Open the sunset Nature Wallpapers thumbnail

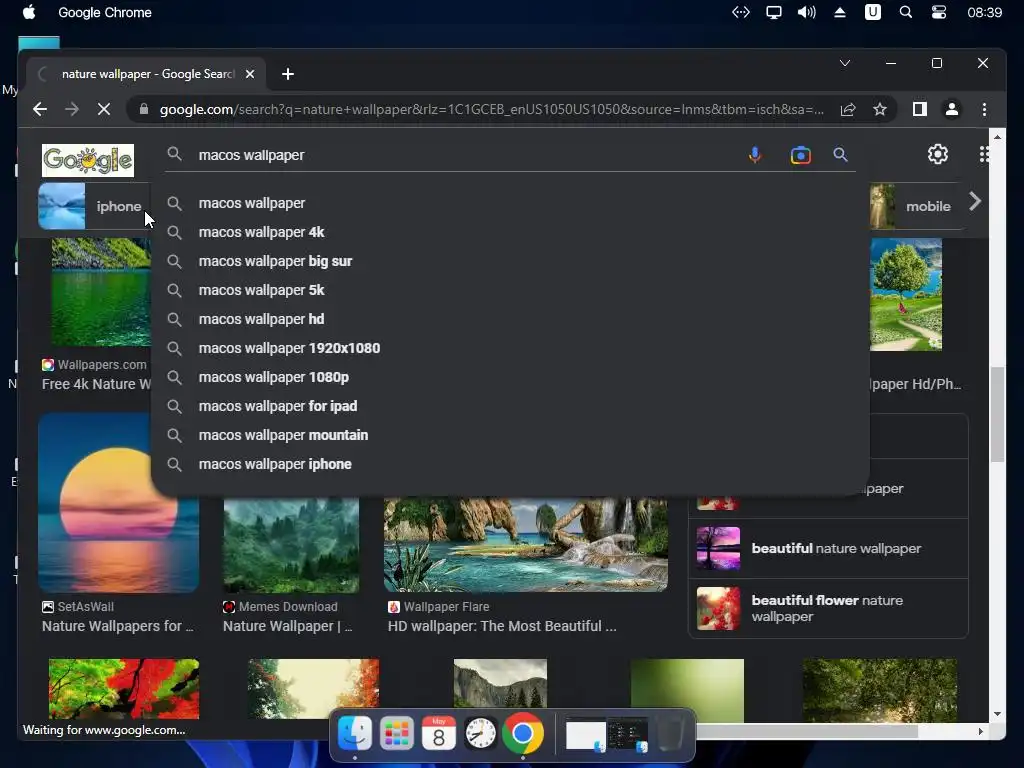[x=118, y=503]
